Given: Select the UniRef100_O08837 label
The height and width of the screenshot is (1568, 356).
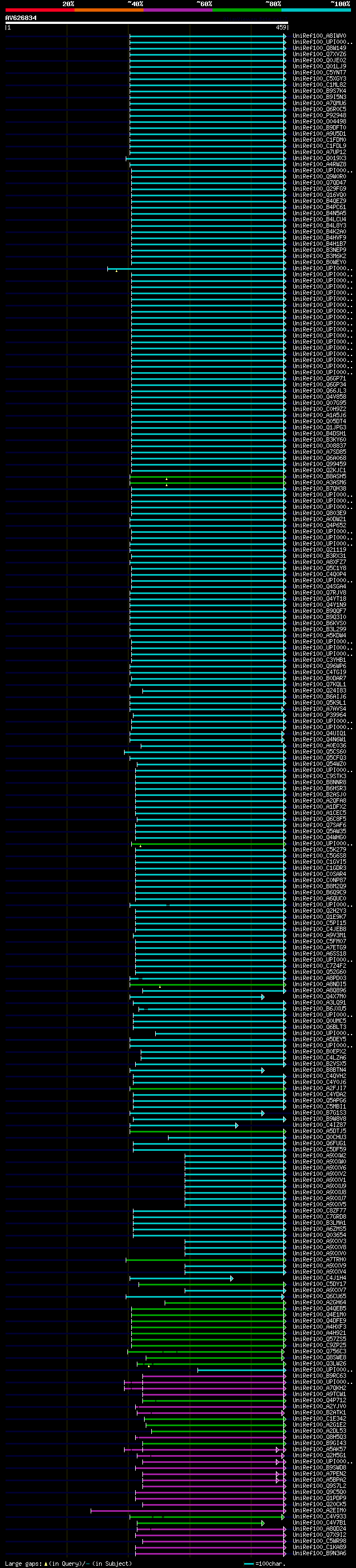Looking at the screenshot, I should pyautogui.click(x=319, y=446).
